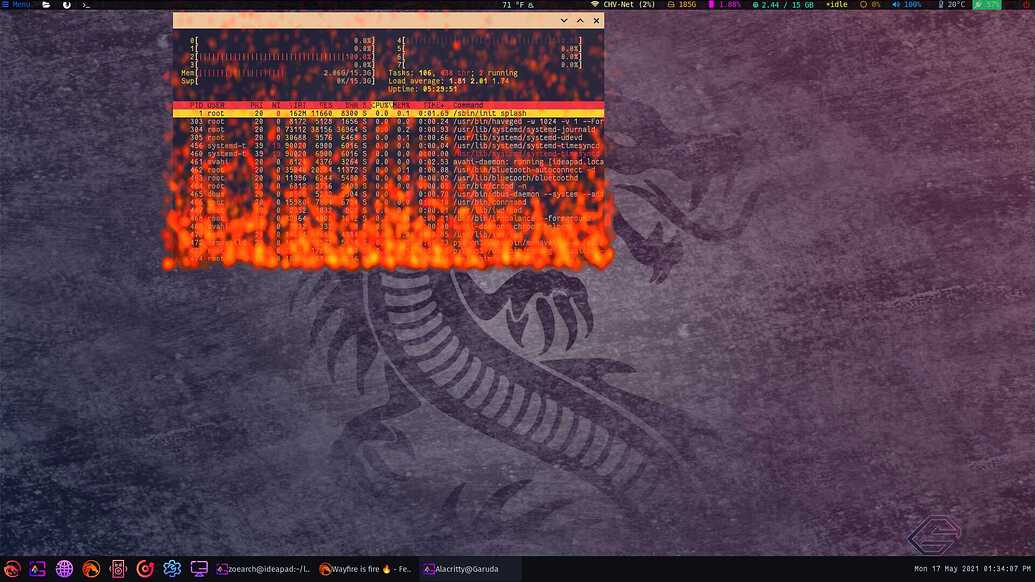Click the settings gear icon in the taskbar
This screenshot has width=1035, height=582.
(x=172, y=568)
